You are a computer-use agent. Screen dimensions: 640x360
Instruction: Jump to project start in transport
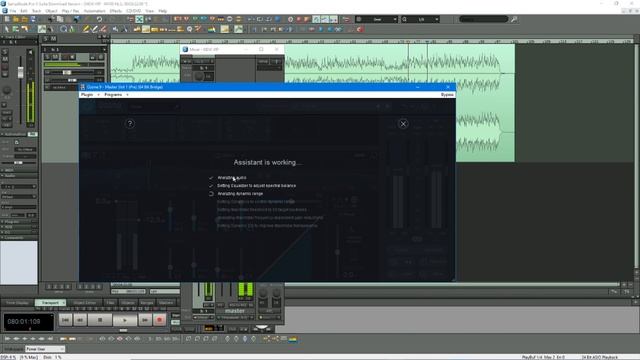(x=65, y=320)
